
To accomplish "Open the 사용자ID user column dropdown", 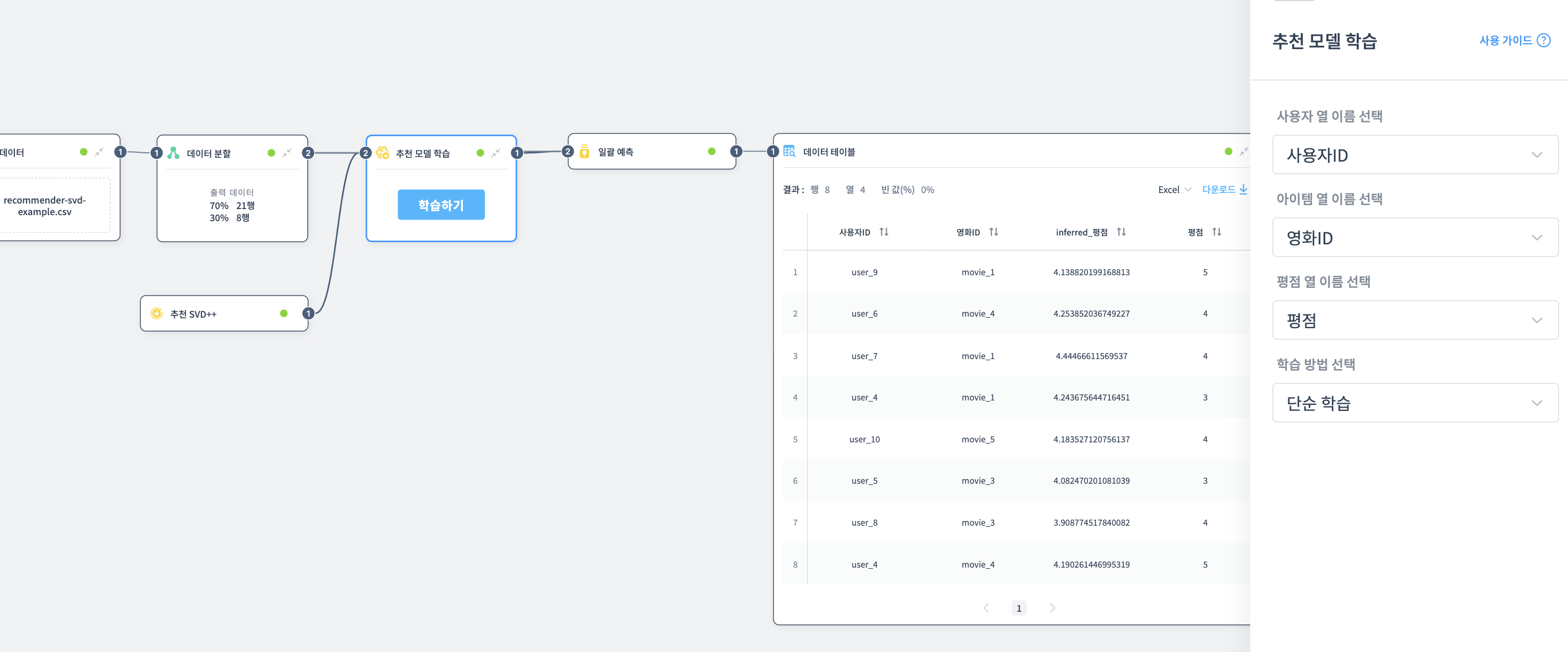I will (1414, 154).
